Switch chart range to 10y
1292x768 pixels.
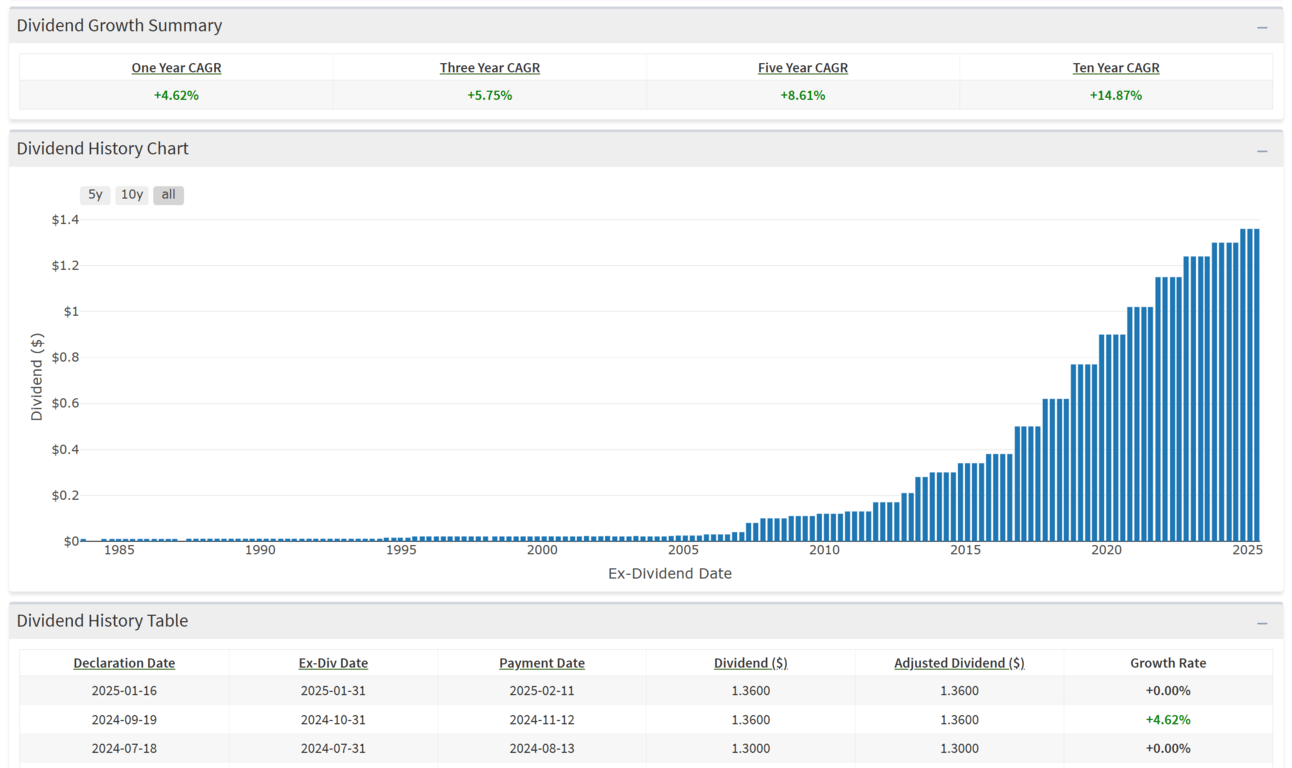point(132,195)
